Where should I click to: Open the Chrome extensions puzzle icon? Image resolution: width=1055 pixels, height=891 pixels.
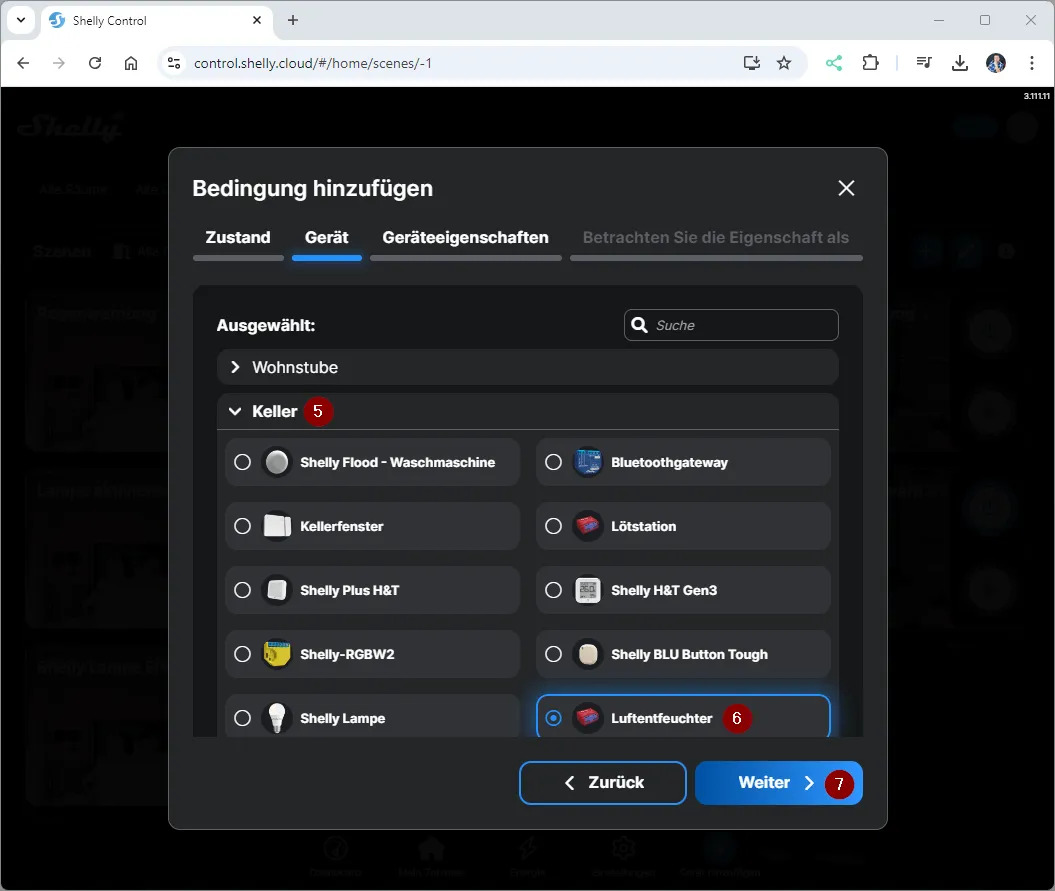[871, 63]
